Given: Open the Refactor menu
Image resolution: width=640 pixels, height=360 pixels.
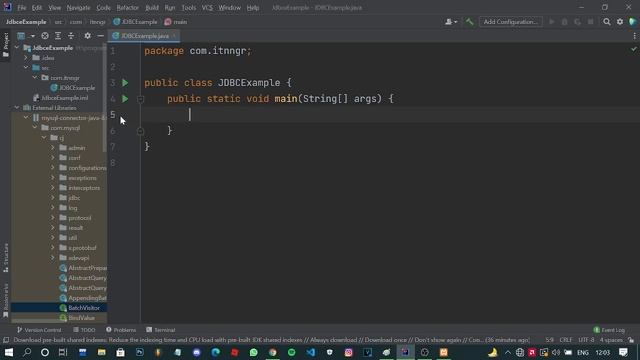Looking at the screenshot, I should click(127, 8).
